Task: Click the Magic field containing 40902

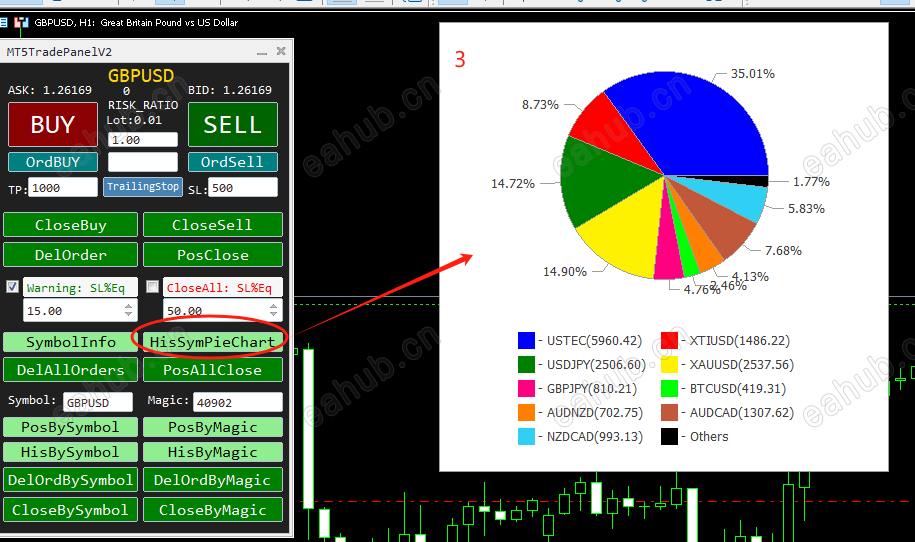Action: pos(238,403)
